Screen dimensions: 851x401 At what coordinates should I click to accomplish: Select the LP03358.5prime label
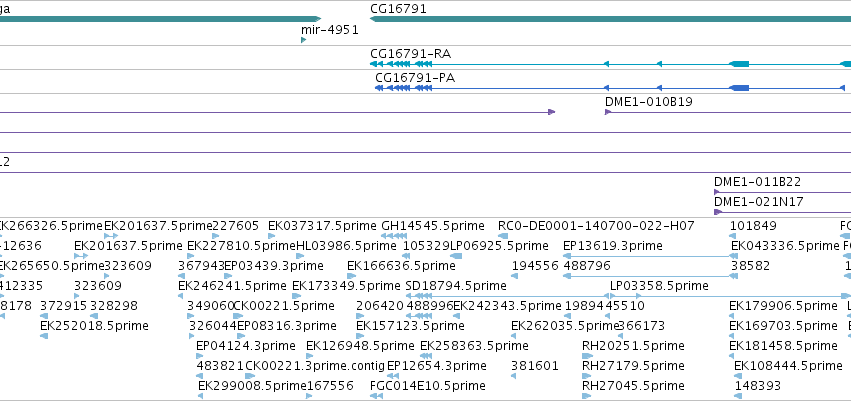click(659, 285)
